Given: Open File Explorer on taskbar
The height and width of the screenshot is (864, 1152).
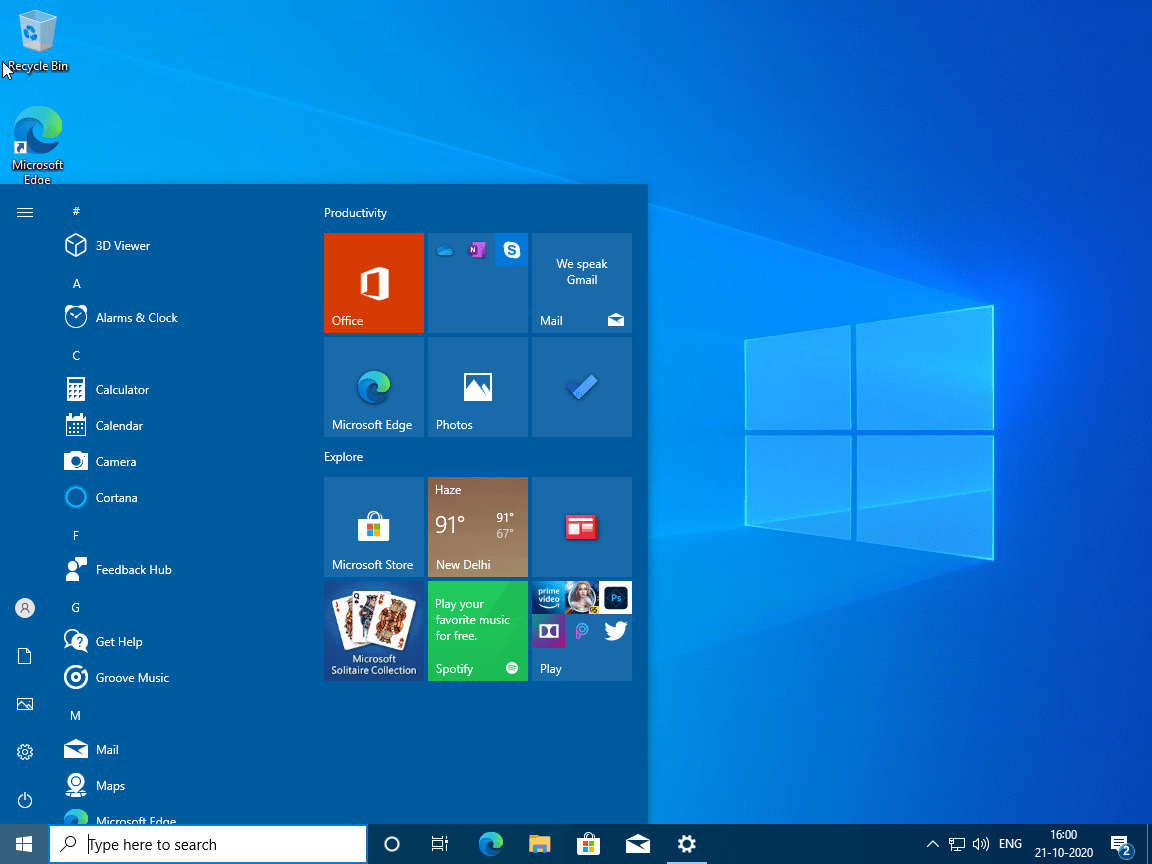Looking at the screenshot, I should (x=539, y=844).
